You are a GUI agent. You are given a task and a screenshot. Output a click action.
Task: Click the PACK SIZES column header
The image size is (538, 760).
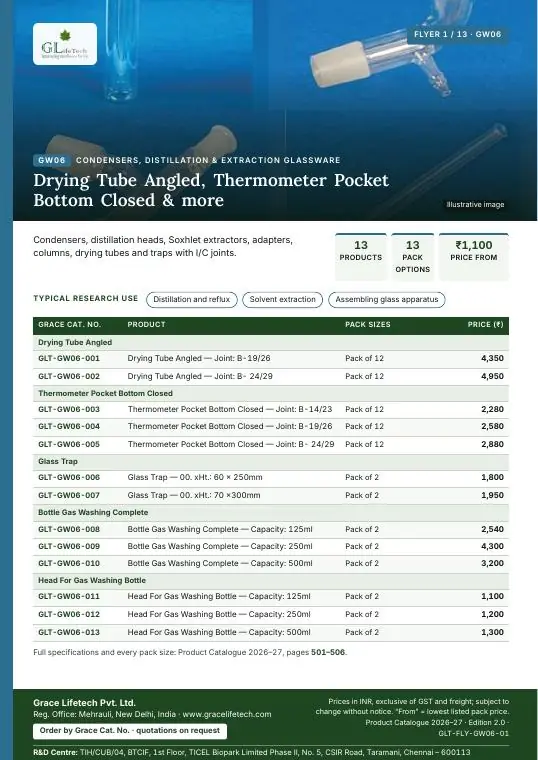tap(368, 325)
